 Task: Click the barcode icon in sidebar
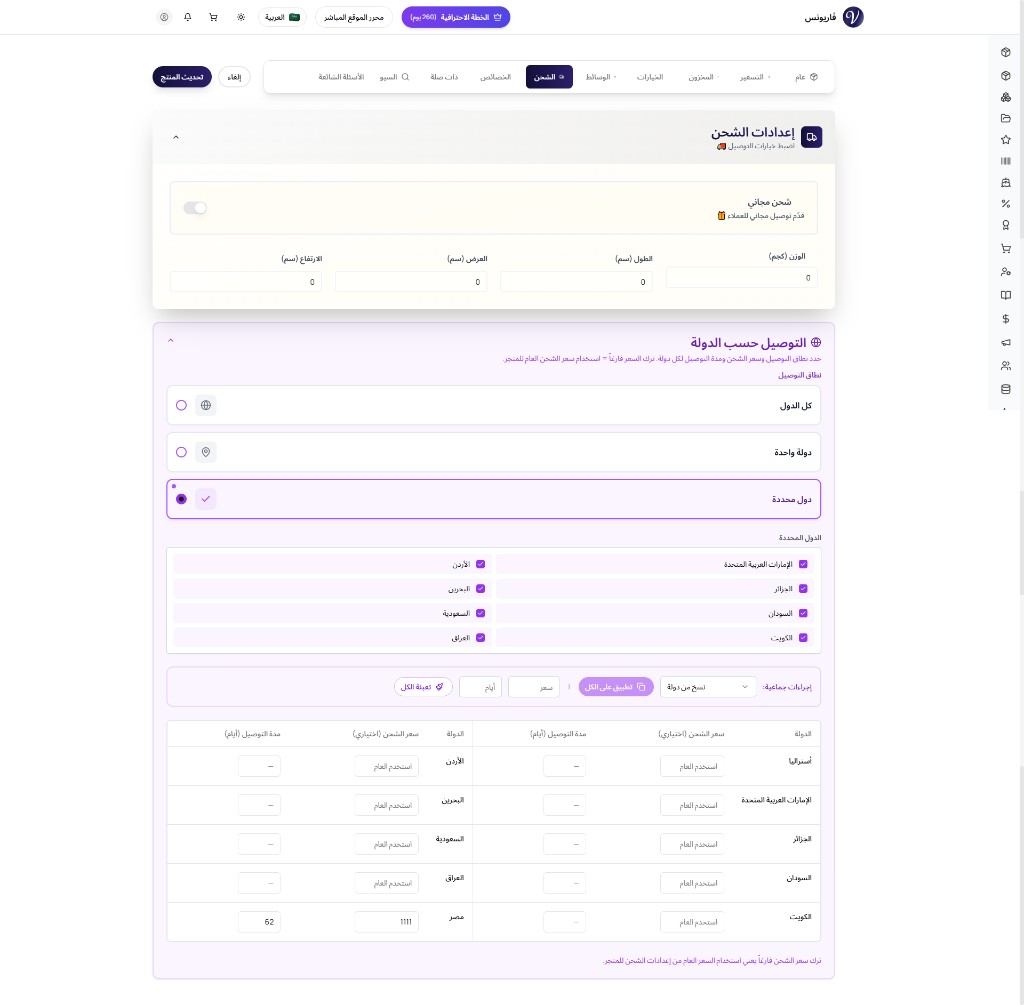(x=1005, y=160)
